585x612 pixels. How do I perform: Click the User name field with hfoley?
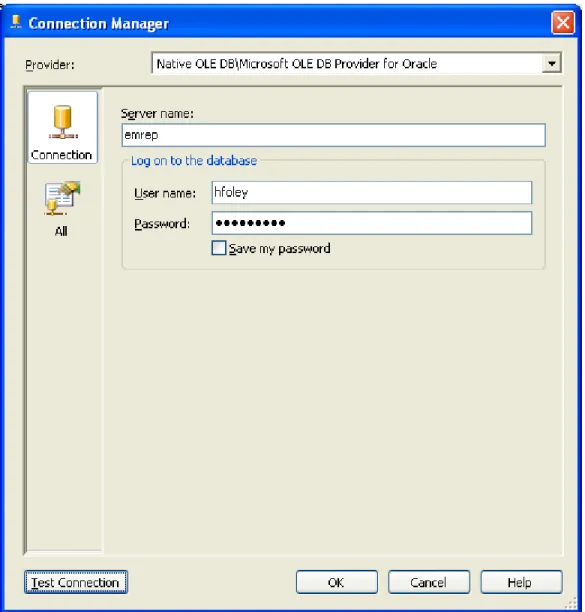click(x=372, y=192)
